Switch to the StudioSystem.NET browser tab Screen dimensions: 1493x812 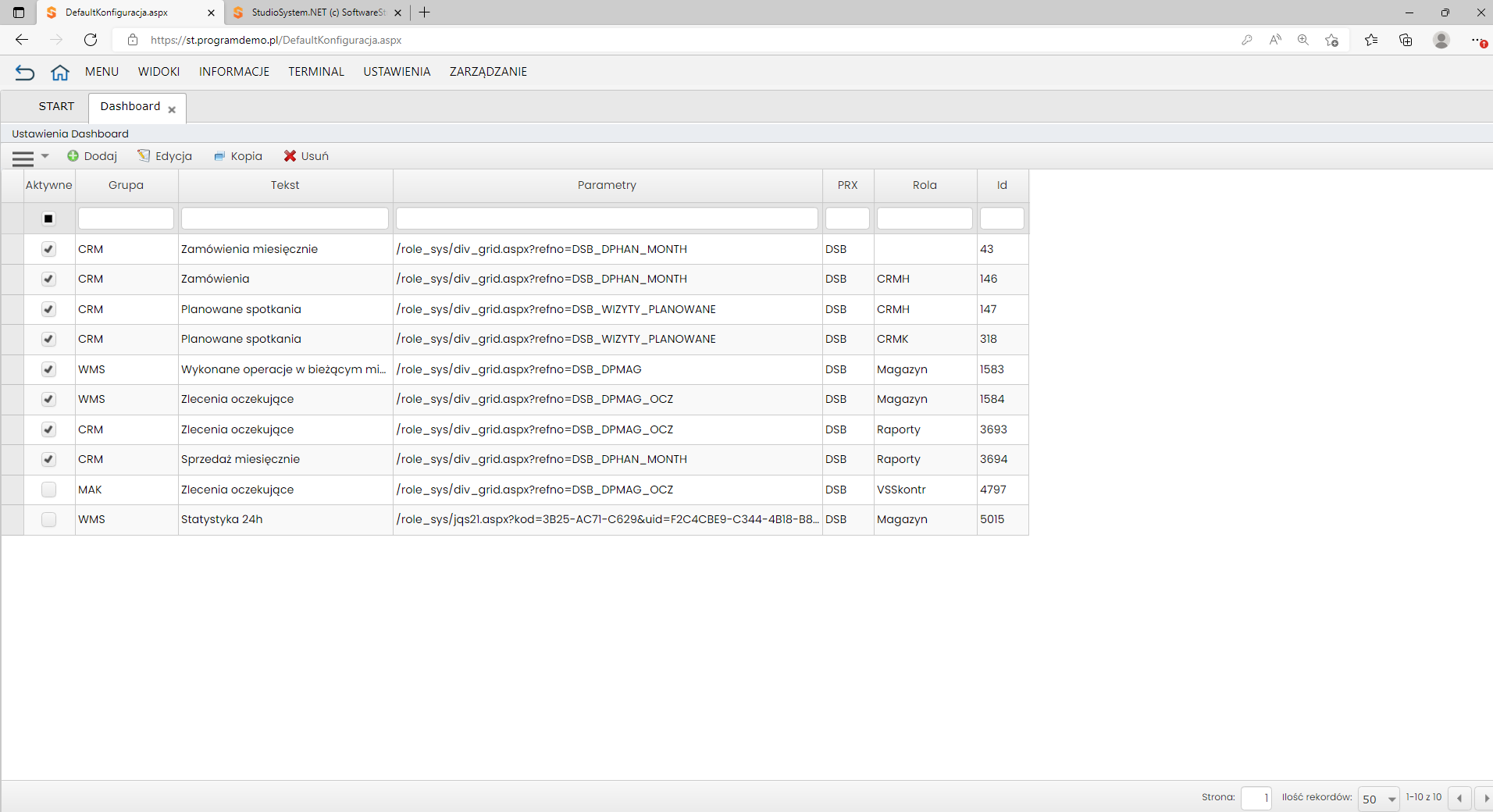319,12
